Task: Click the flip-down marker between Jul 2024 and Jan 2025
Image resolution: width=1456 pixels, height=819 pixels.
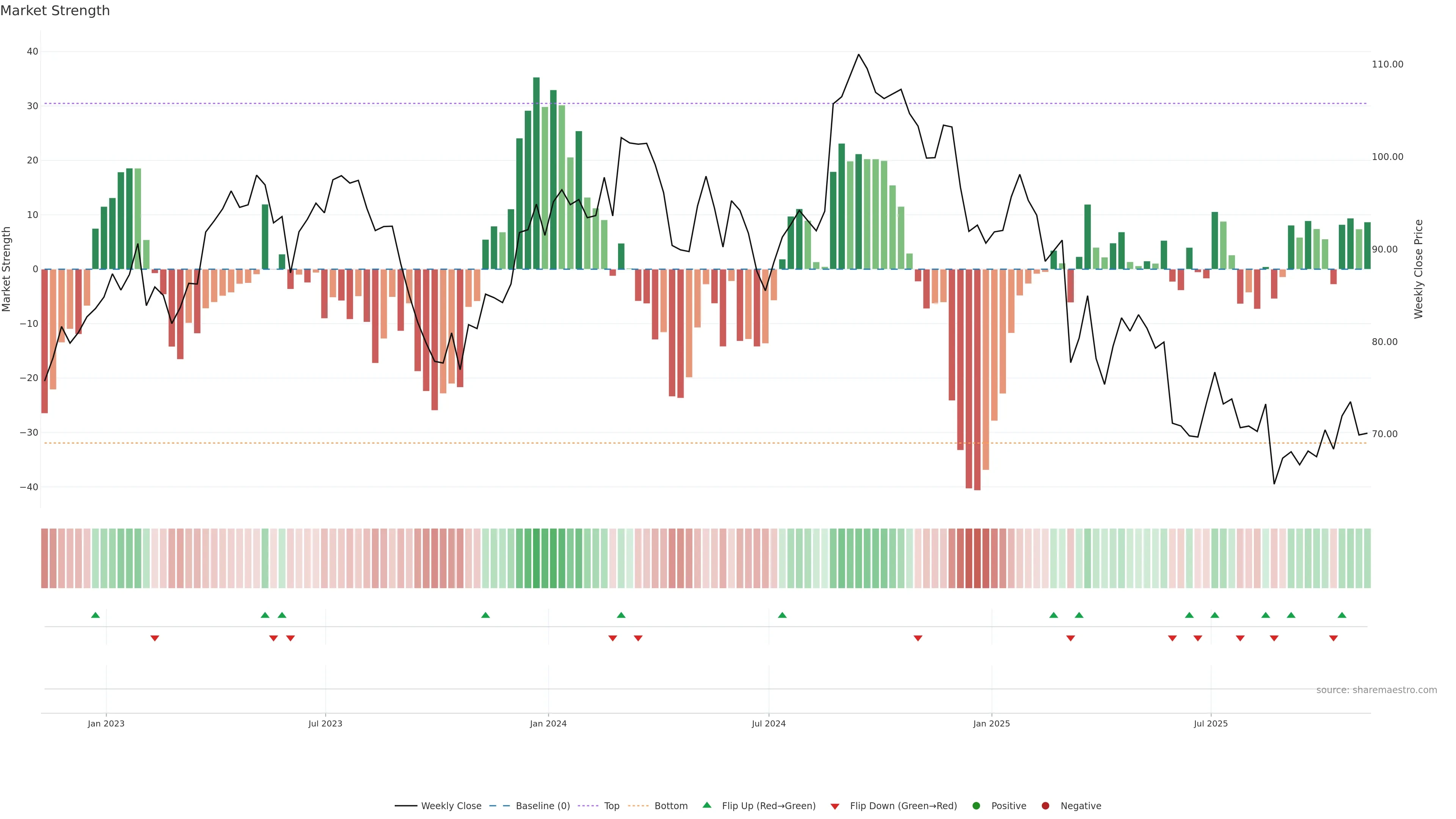Action: (918, 638)
